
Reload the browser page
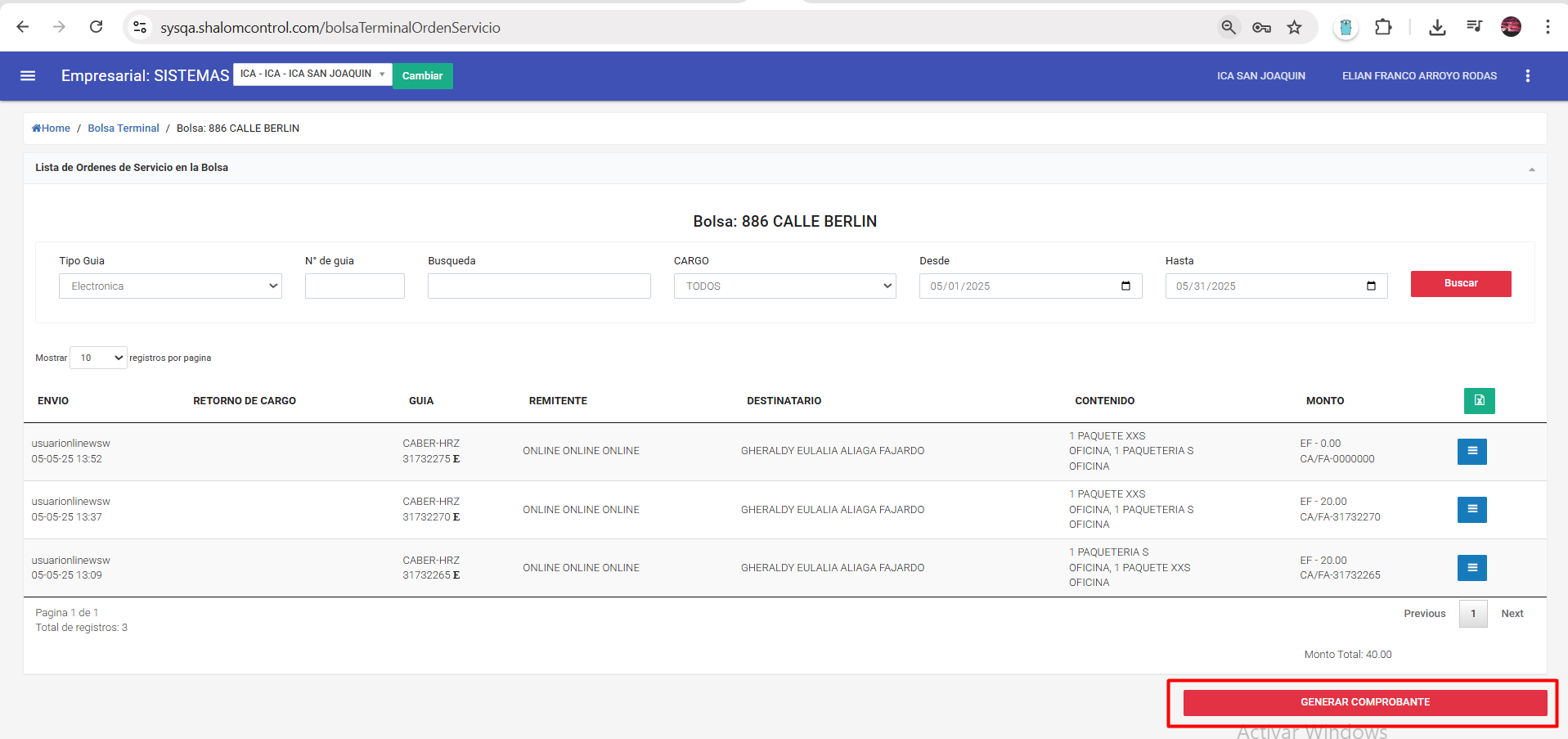pyautogui.click(x=96, y=27)
